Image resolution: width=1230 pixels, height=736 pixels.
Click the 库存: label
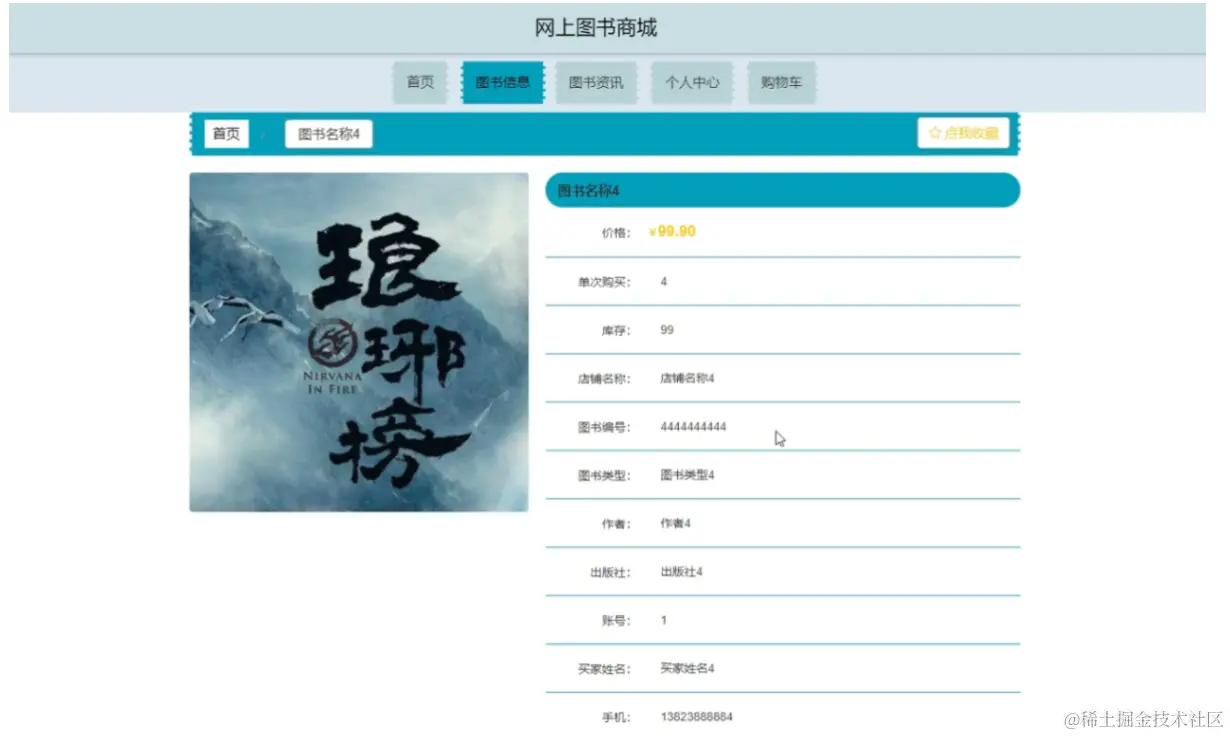pos(616,330)
